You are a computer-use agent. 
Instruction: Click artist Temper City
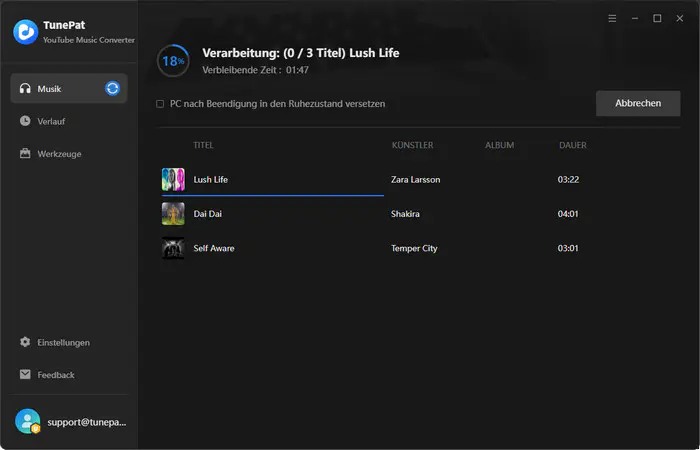pos(414,248)
